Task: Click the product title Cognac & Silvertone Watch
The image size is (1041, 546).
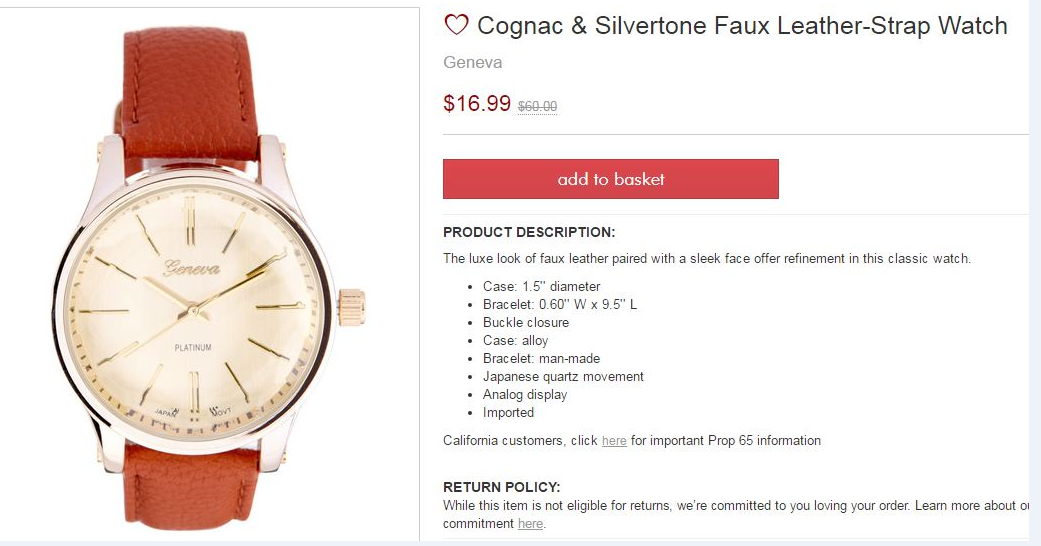Action: [x=741, y=26]
